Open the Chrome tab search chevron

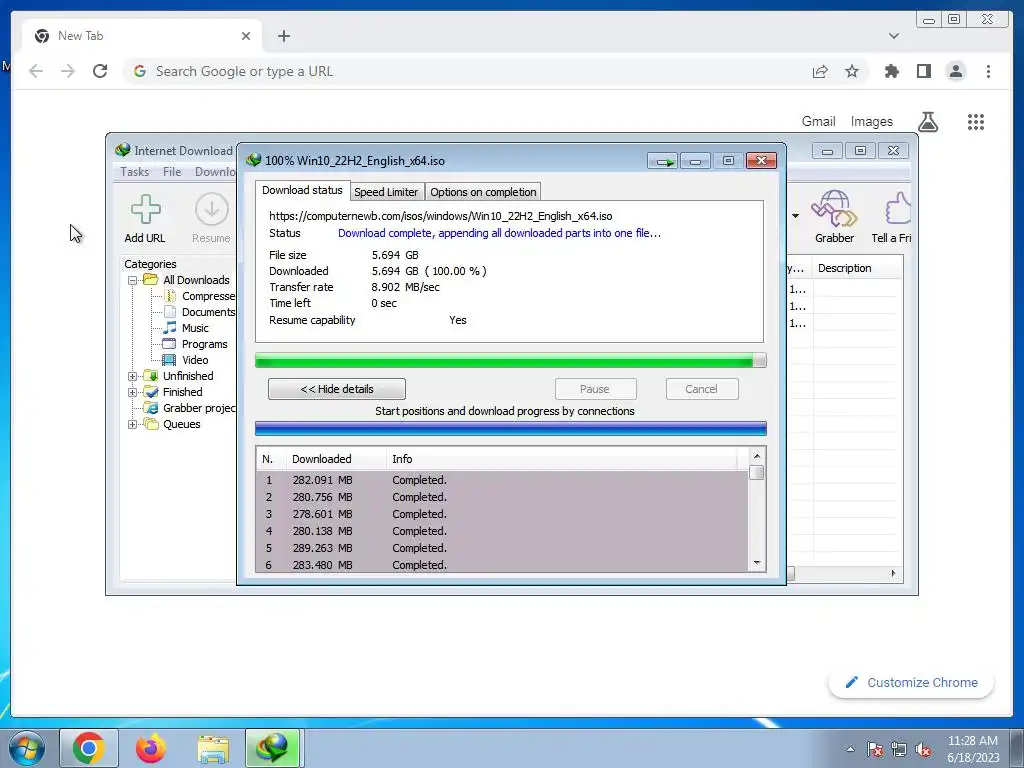pos(894,36)
